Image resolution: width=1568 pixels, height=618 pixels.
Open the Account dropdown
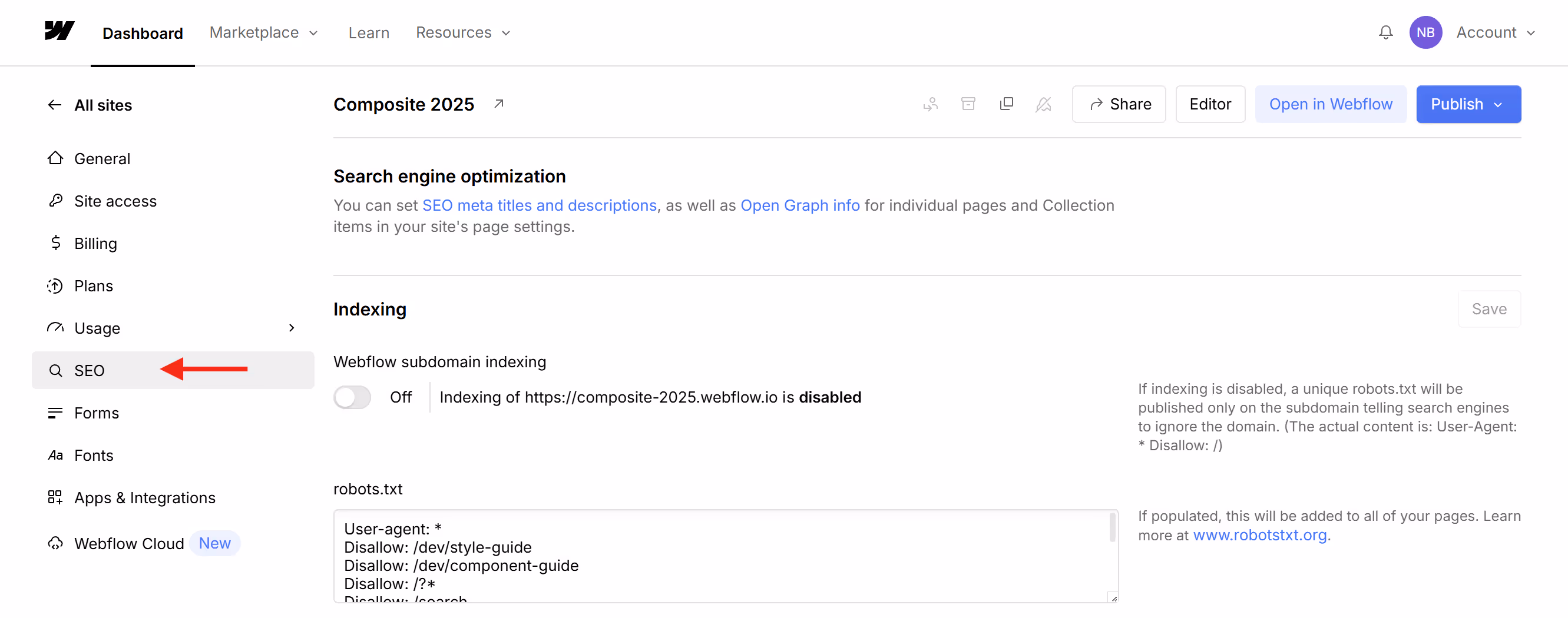1496,32
